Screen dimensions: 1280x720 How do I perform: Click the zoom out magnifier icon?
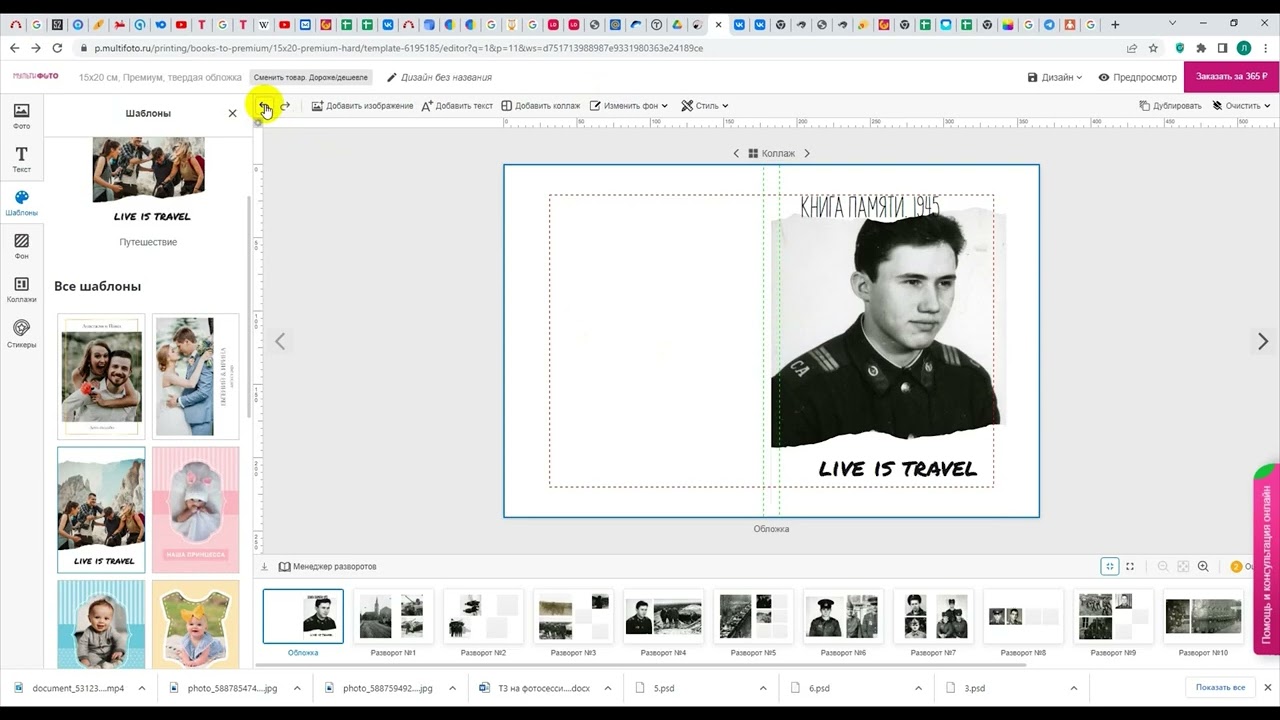pyautogui.click(x=1163, y=567)
